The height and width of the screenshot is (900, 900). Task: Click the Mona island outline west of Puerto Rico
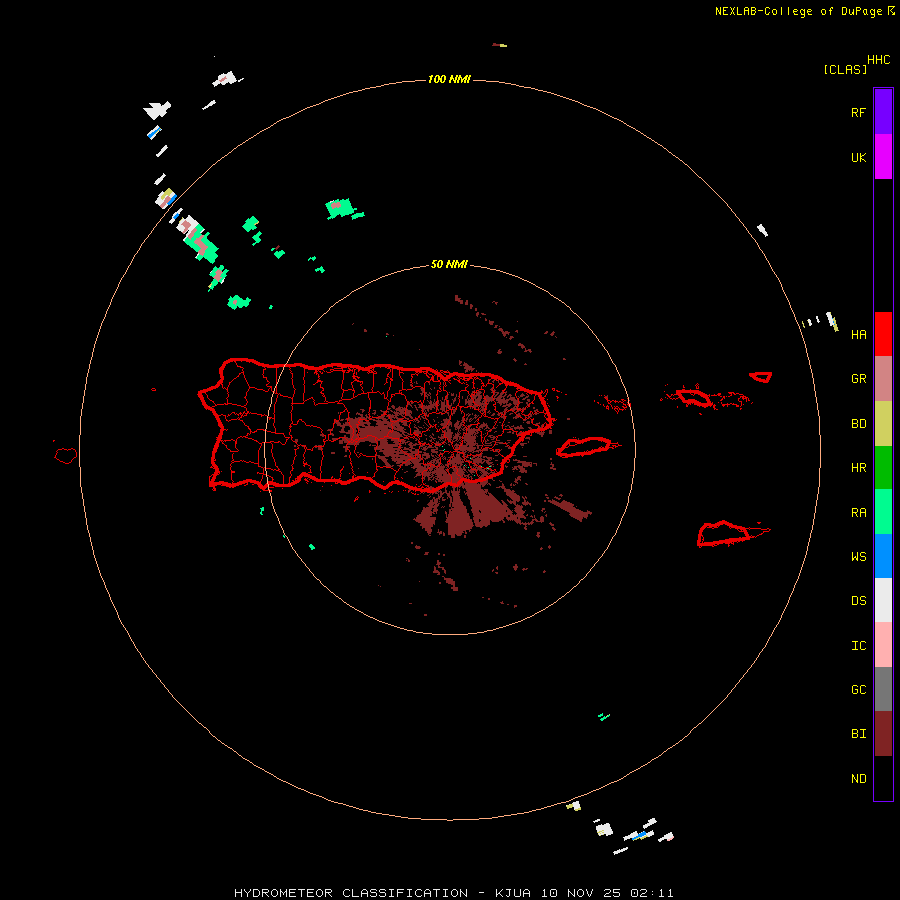66,455
